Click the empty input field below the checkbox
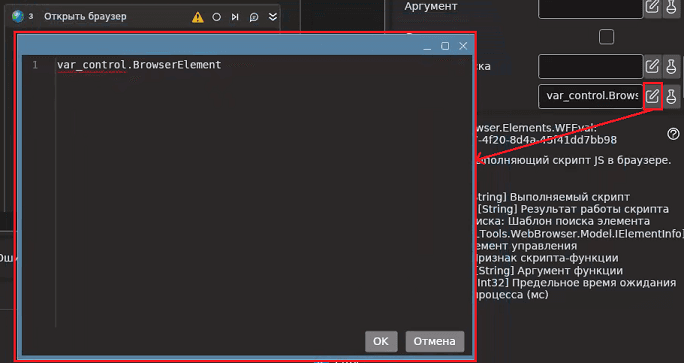 590,66
